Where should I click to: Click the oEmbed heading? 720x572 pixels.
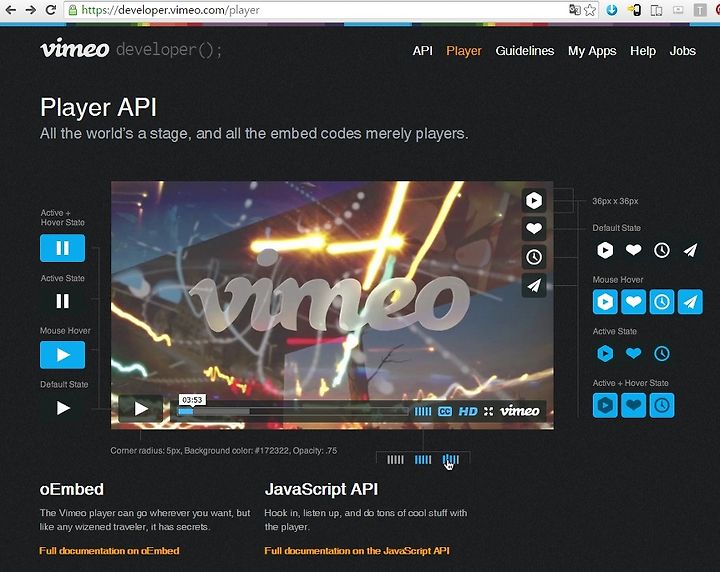[x=72, y=489]
